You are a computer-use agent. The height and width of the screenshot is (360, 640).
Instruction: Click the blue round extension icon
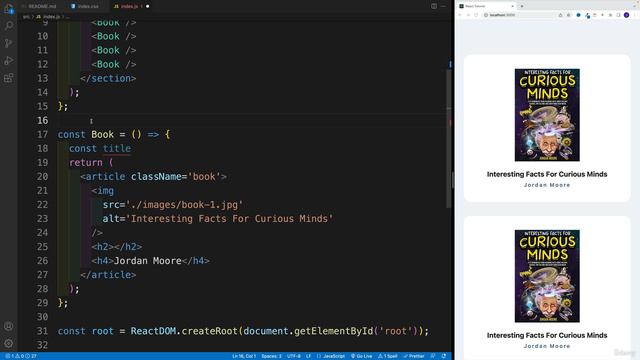(578, 15)
